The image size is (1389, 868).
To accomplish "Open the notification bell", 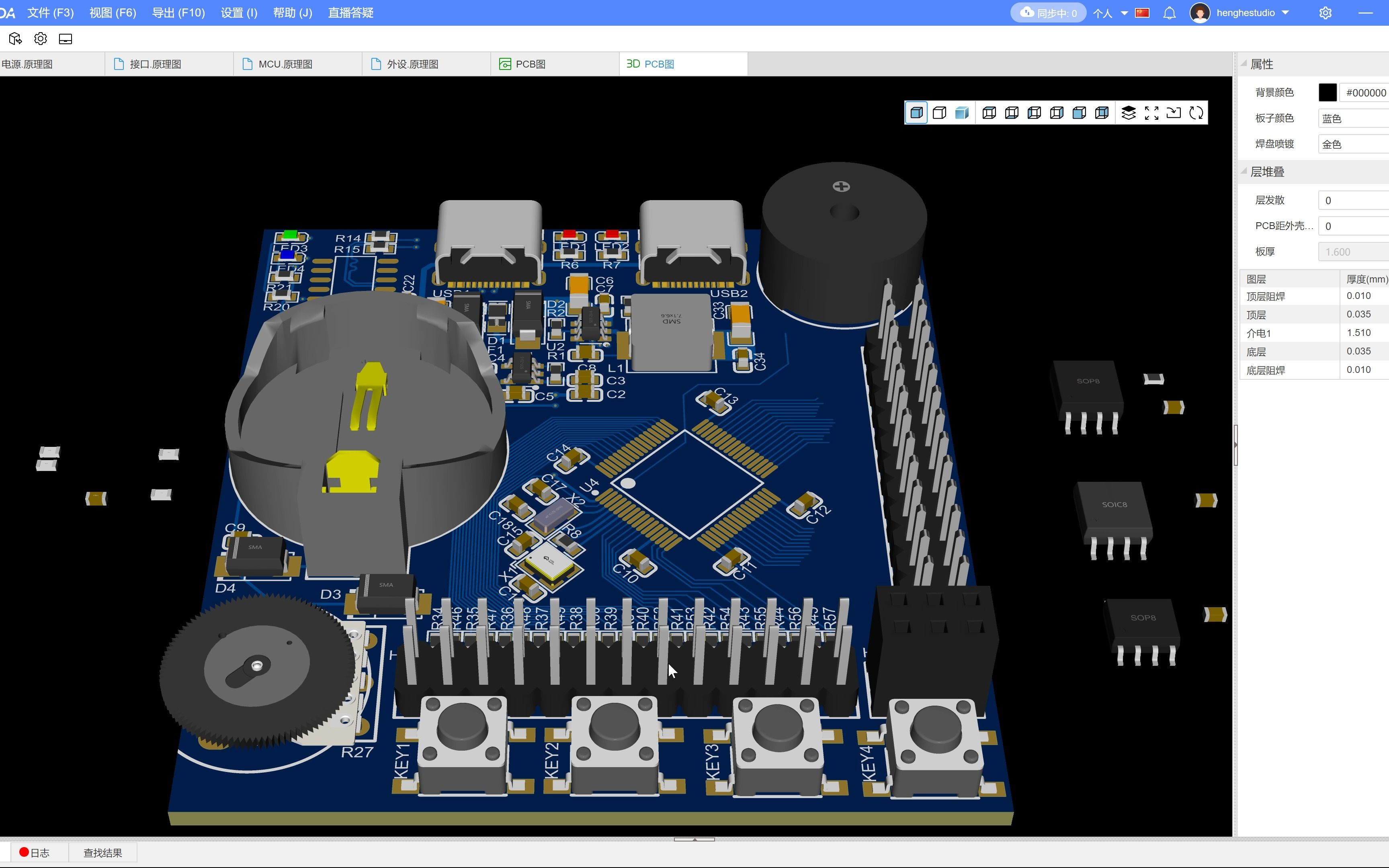I will click(1169, 13).
